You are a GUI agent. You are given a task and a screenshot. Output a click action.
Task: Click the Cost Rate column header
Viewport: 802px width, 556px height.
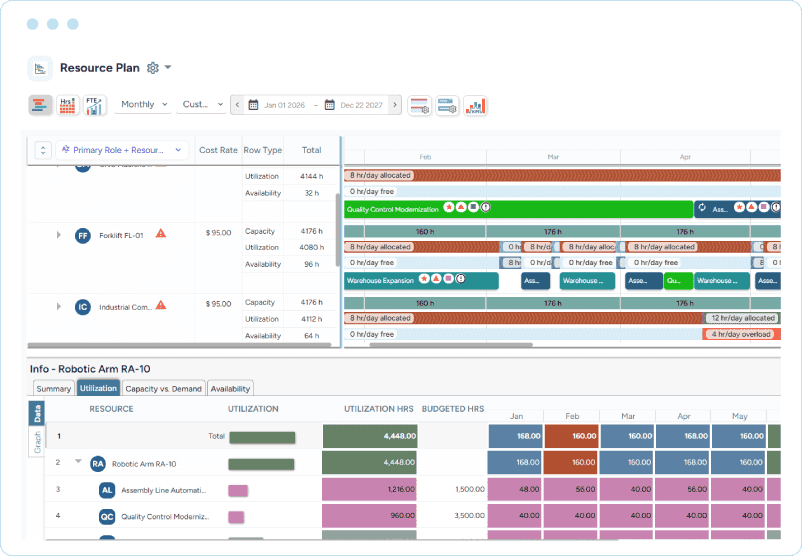click(218, 150)
